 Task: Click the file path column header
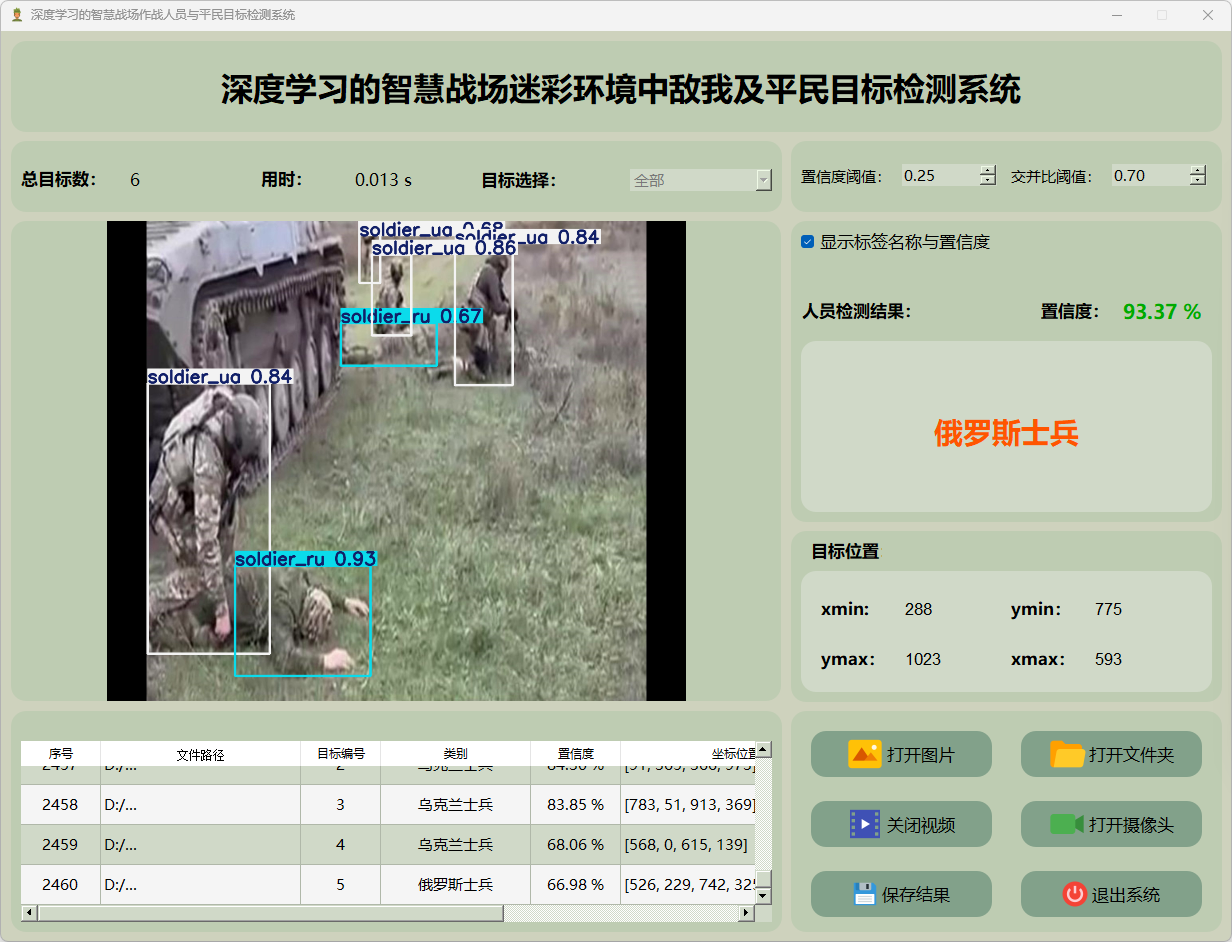tap(200, 754)
